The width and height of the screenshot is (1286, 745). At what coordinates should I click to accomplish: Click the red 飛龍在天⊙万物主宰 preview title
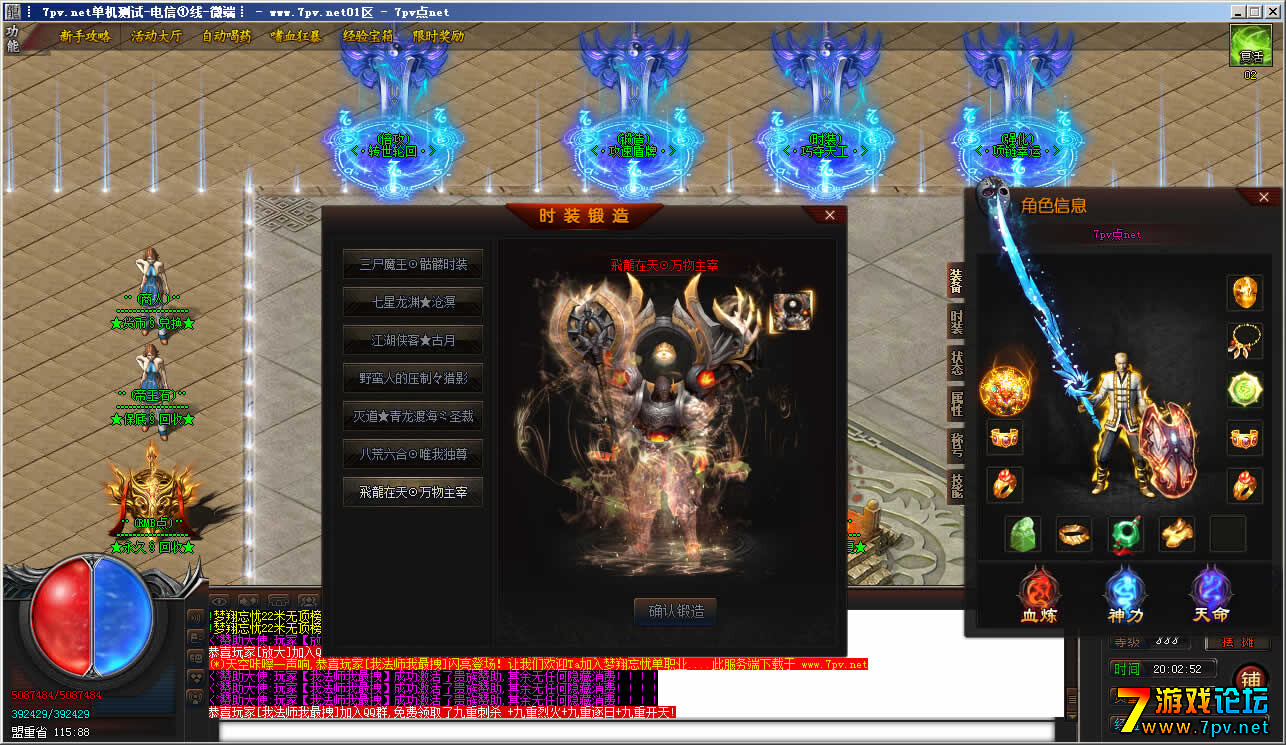(x=664, y=266)
